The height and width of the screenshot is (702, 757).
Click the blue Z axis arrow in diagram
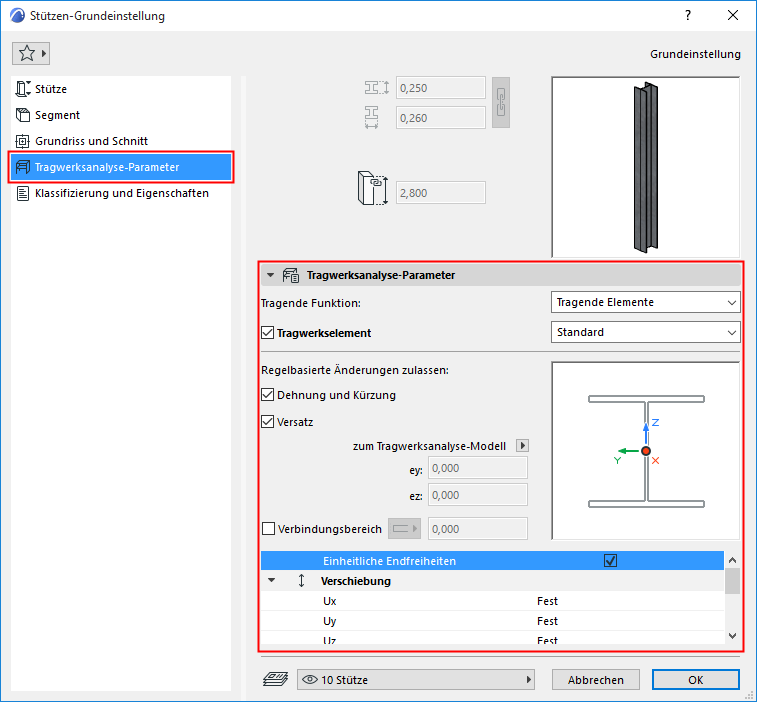click(646, 433)
